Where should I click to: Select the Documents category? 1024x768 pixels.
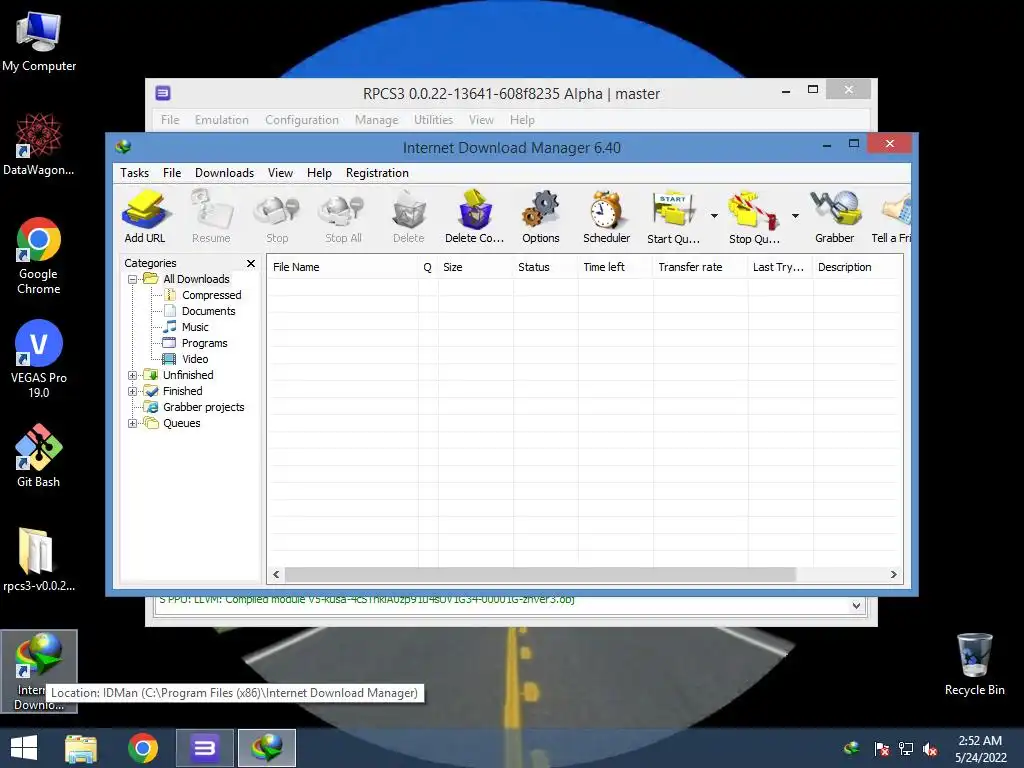pos(208,312)
